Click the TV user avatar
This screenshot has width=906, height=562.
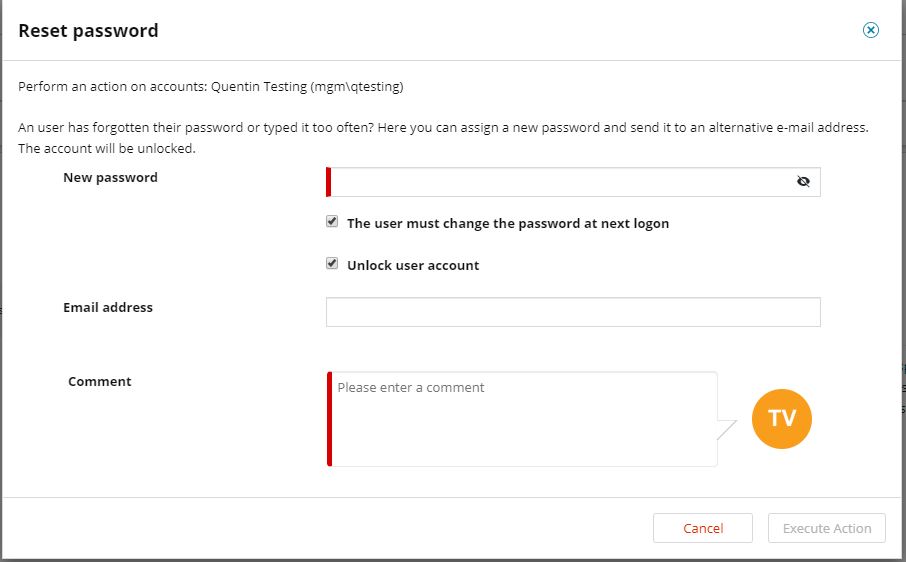pyautogui.click(x=782, y=418)
